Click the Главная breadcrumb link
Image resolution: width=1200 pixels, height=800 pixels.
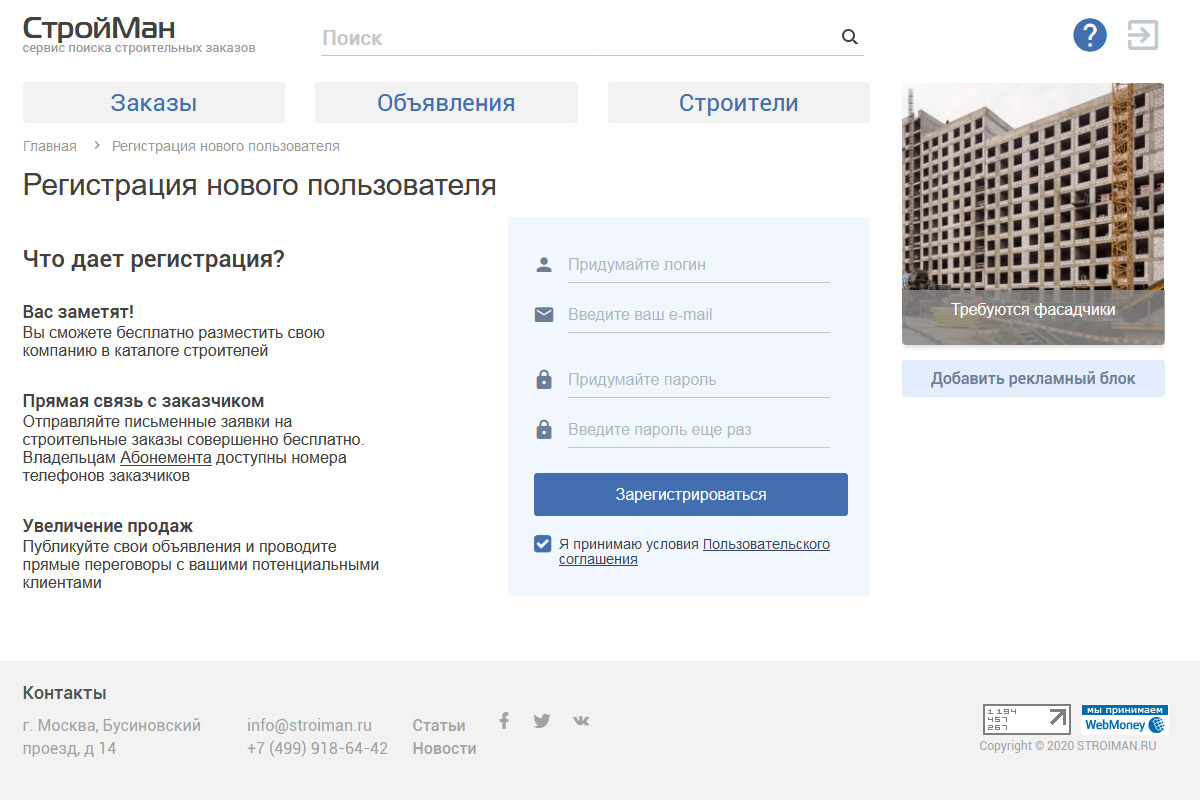click(x=50, y=146)
